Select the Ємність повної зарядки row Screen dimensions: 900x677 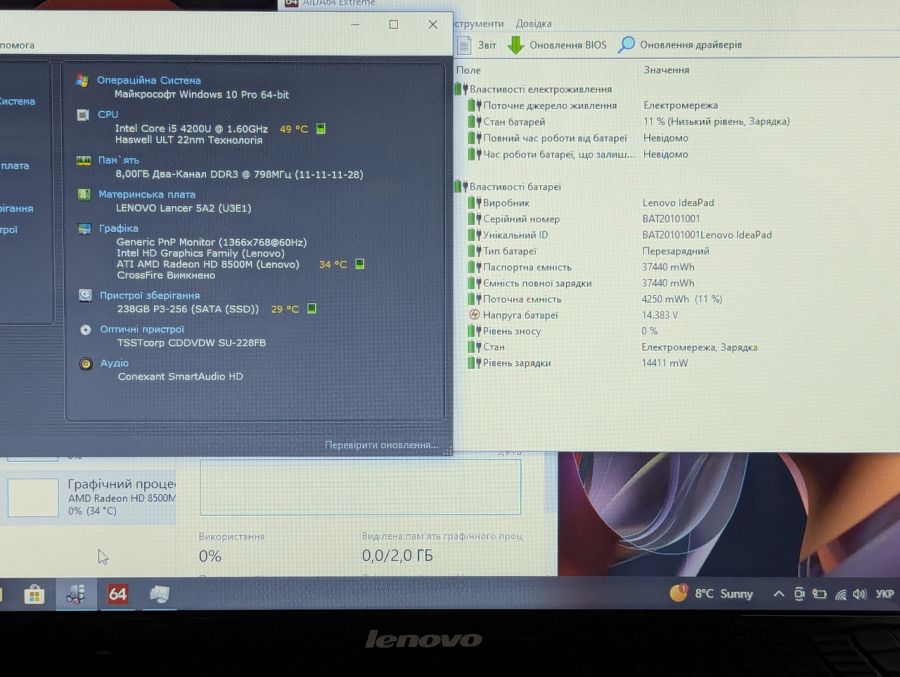(581, 283)
